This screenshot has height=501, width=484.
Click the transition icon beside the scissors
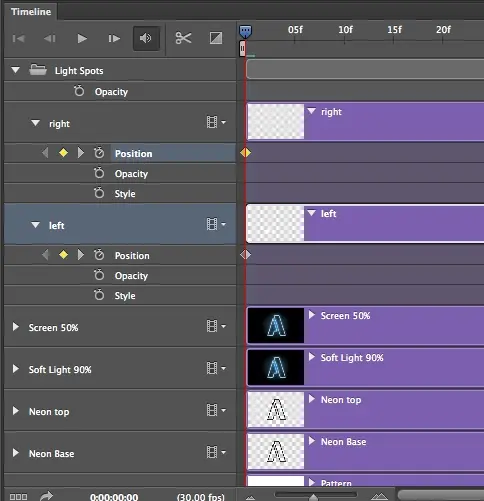click(216, 38)
